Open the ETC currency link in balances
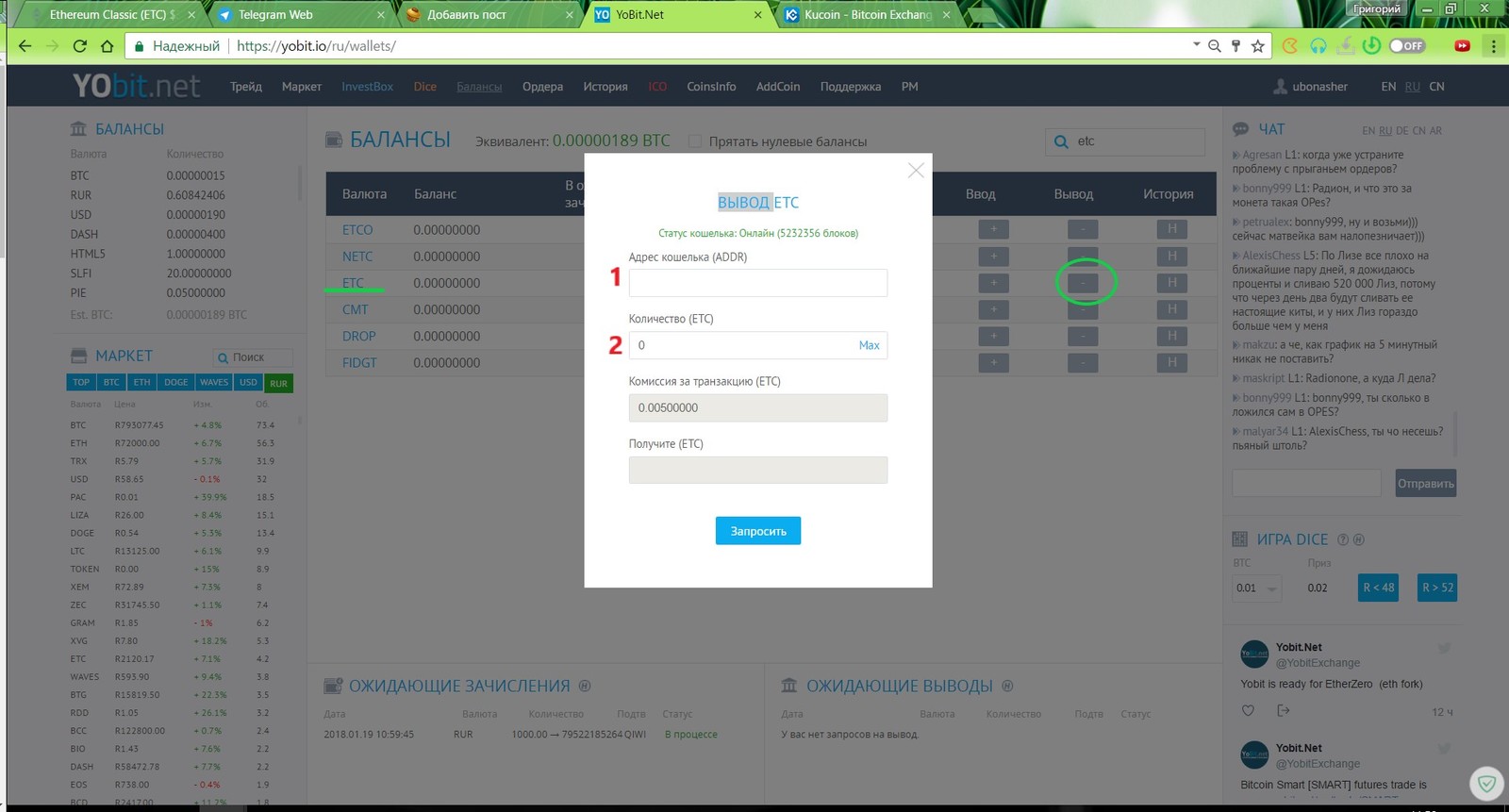This screenshot has height=812, width=1509. click(353, 283)
